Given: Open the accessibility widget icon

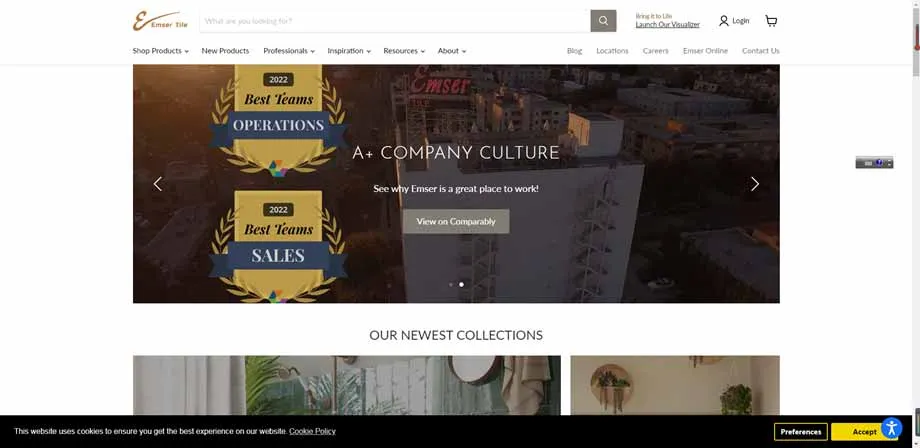Looking at the screenshot, I should click(891, 428).
